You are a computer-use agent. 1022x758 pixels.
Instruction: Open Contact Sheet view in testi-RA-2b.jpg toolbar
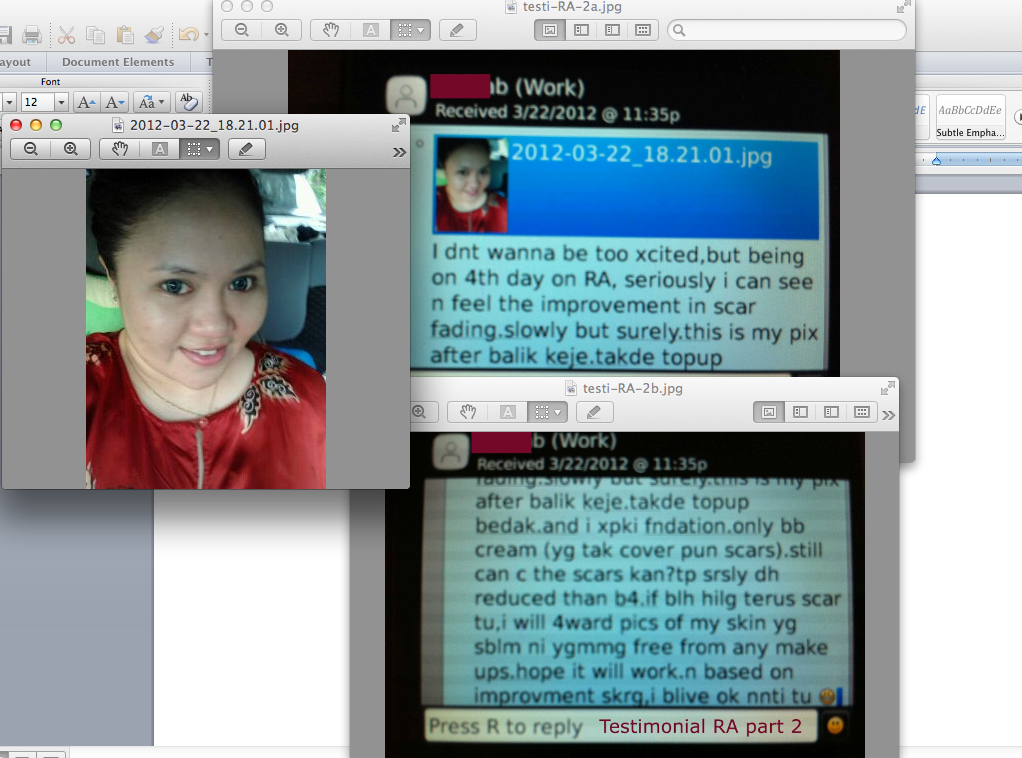pos(862,412)
